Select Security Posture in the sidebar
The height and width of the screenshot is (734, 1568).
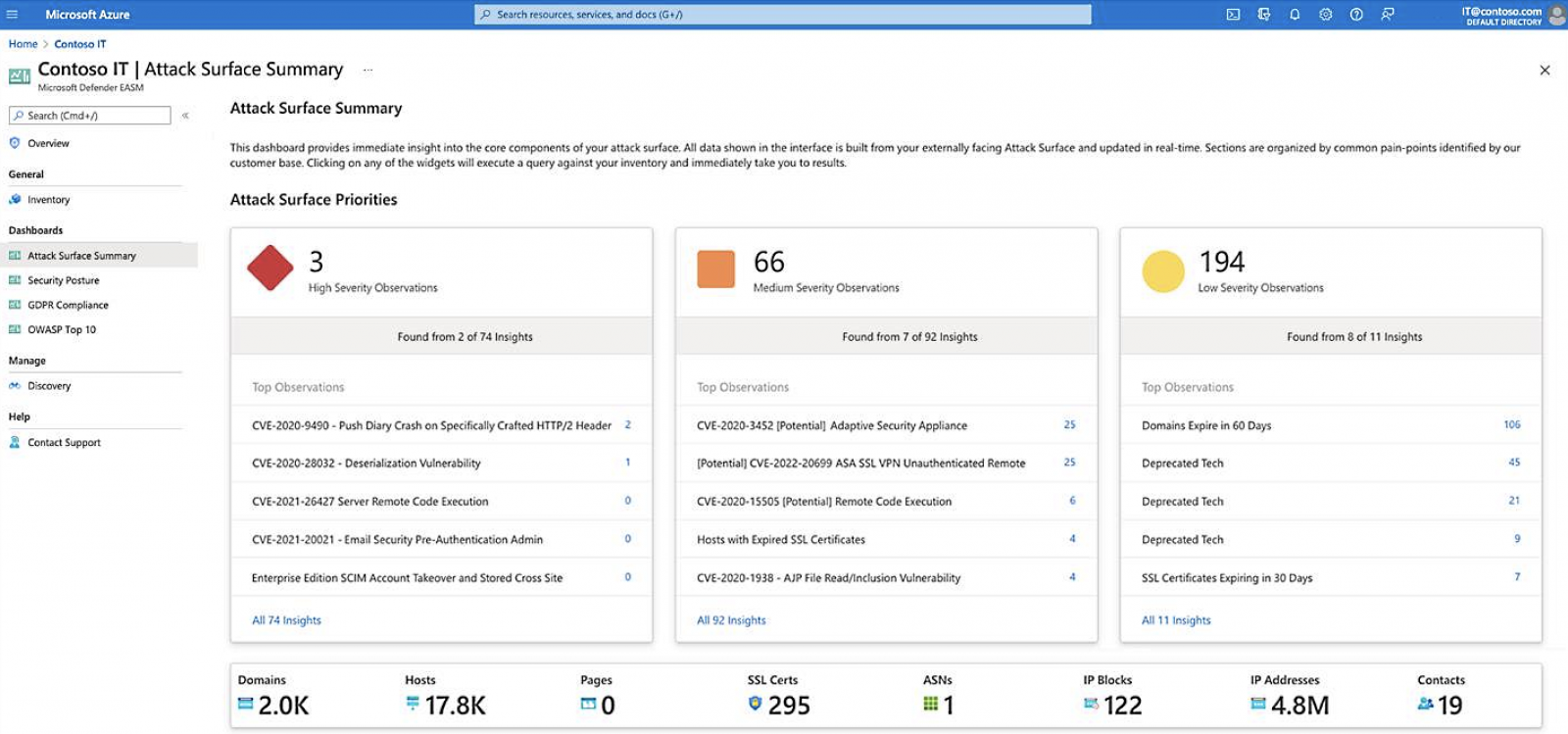click(x=64, y=280)
